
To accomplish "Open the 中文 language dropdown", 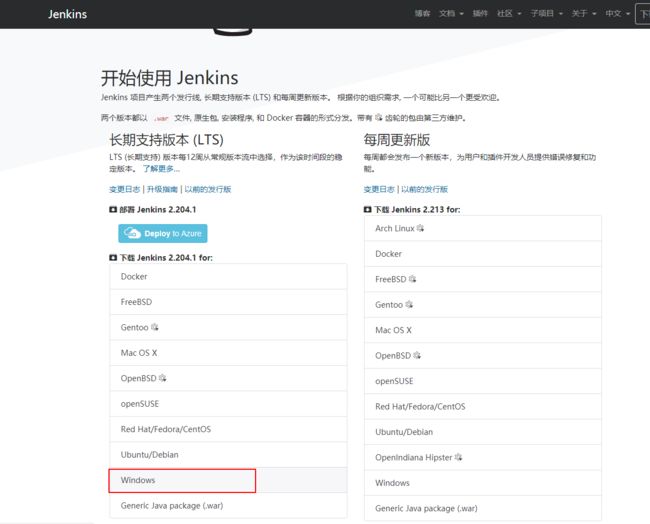I will point(617,14).
